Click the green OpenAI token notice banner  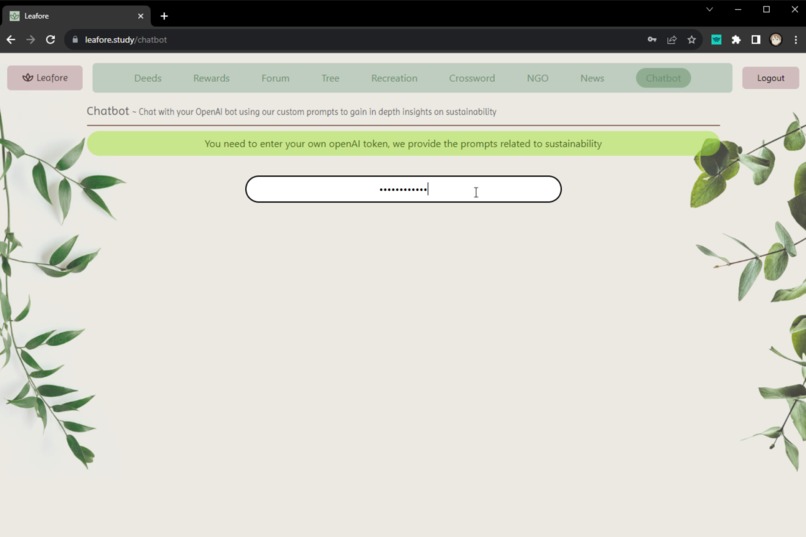404,144
